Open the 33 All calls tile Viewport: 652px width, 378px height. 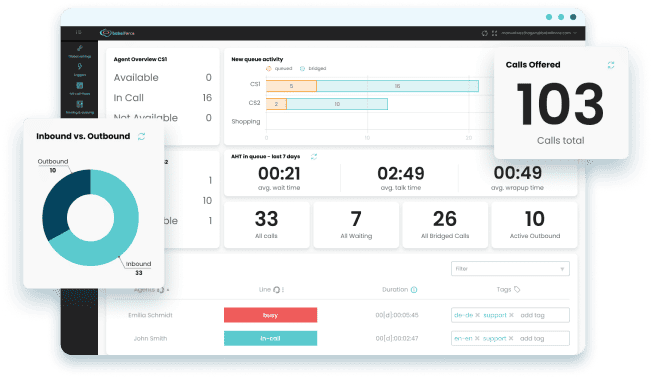[267, 225]
